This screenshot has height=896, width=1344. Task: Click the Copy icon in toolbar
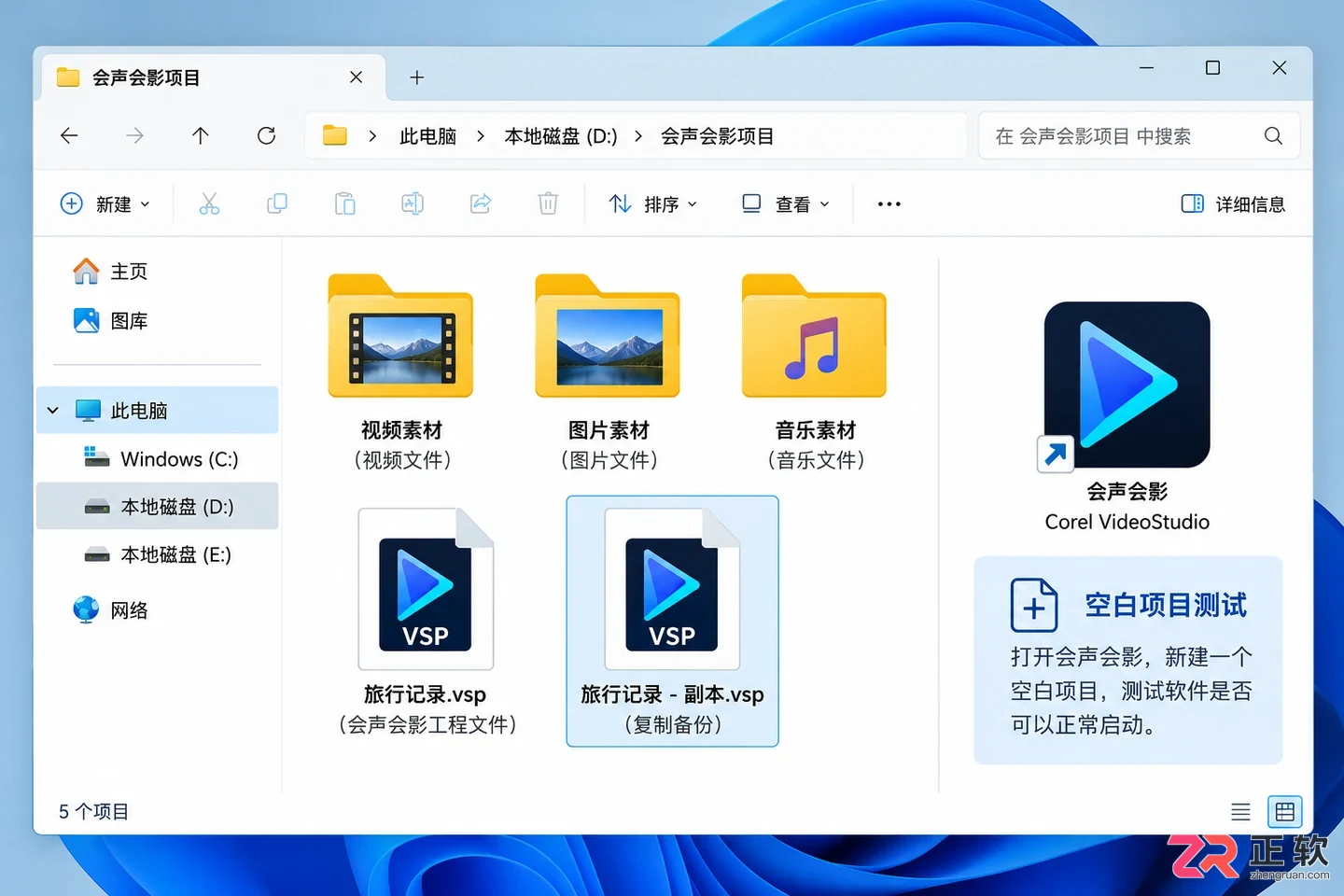[277, 203]
